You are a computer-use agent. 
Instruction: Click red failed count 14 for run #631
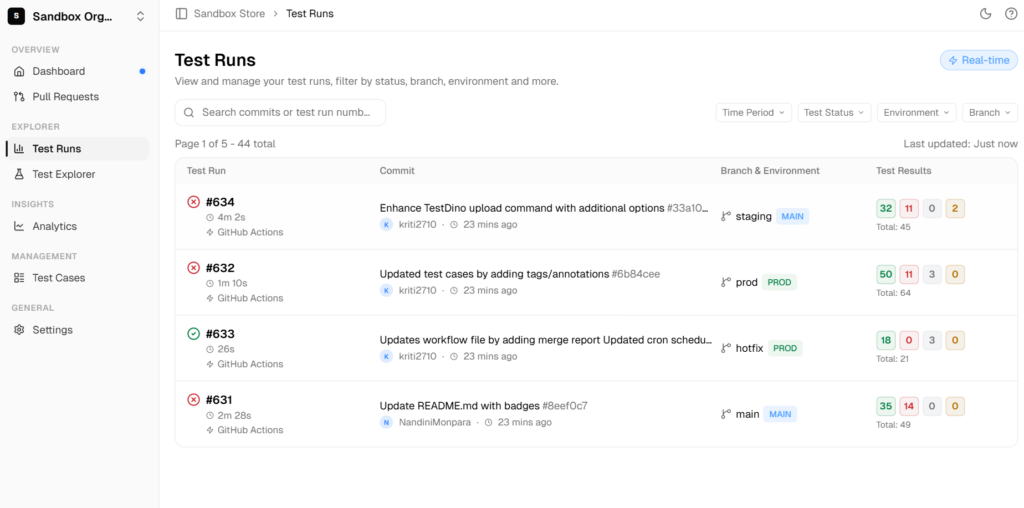click(908, 406)
